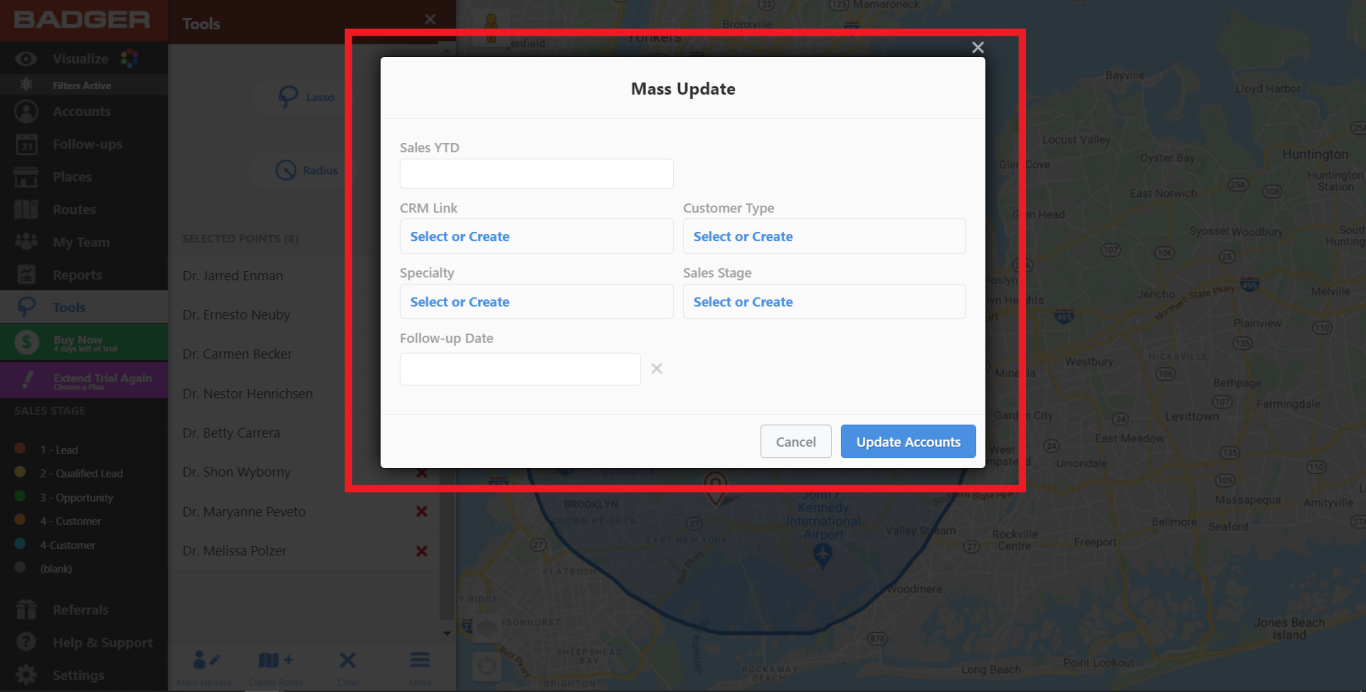
Task: Click the colorize dots icon beside Visualize
Action: [127, 58]
